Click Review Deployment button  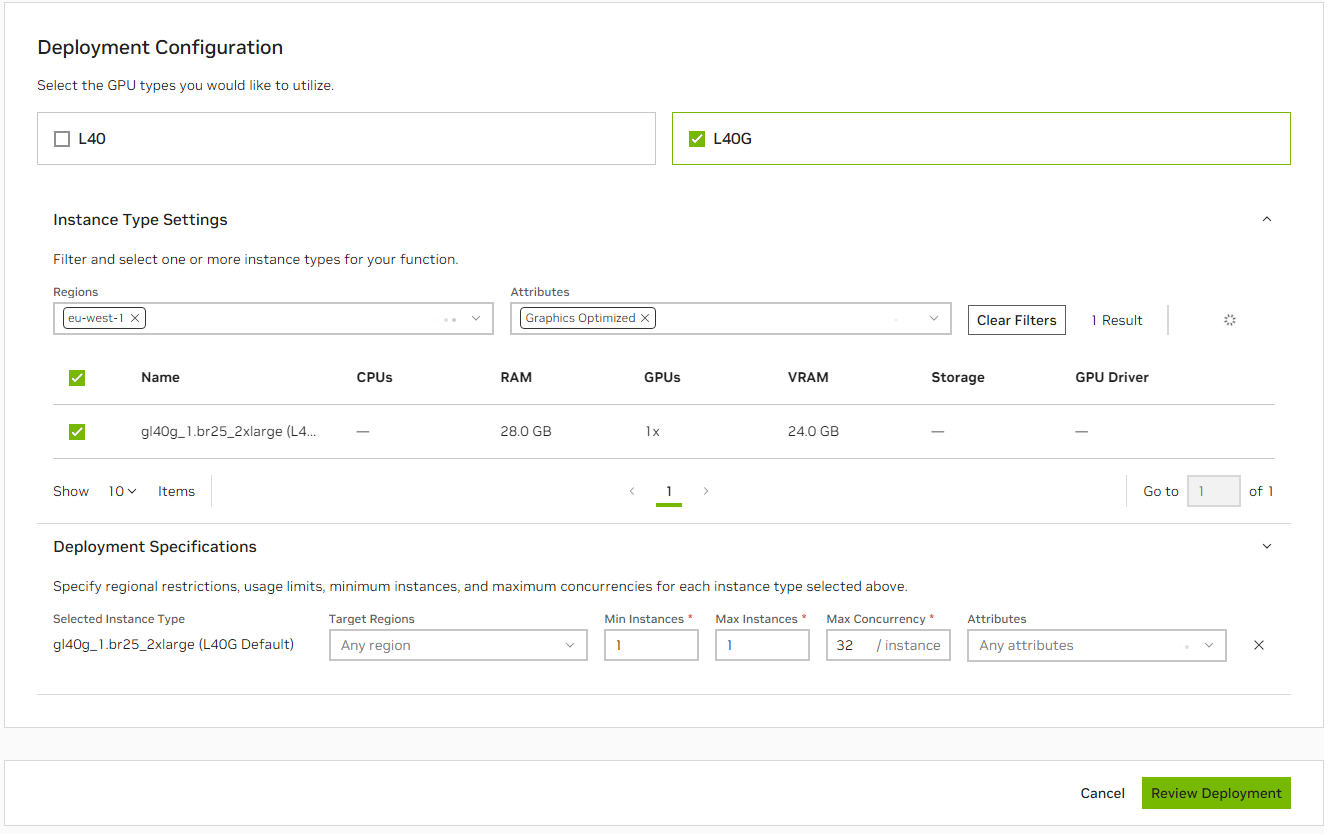click(1215, 793)
